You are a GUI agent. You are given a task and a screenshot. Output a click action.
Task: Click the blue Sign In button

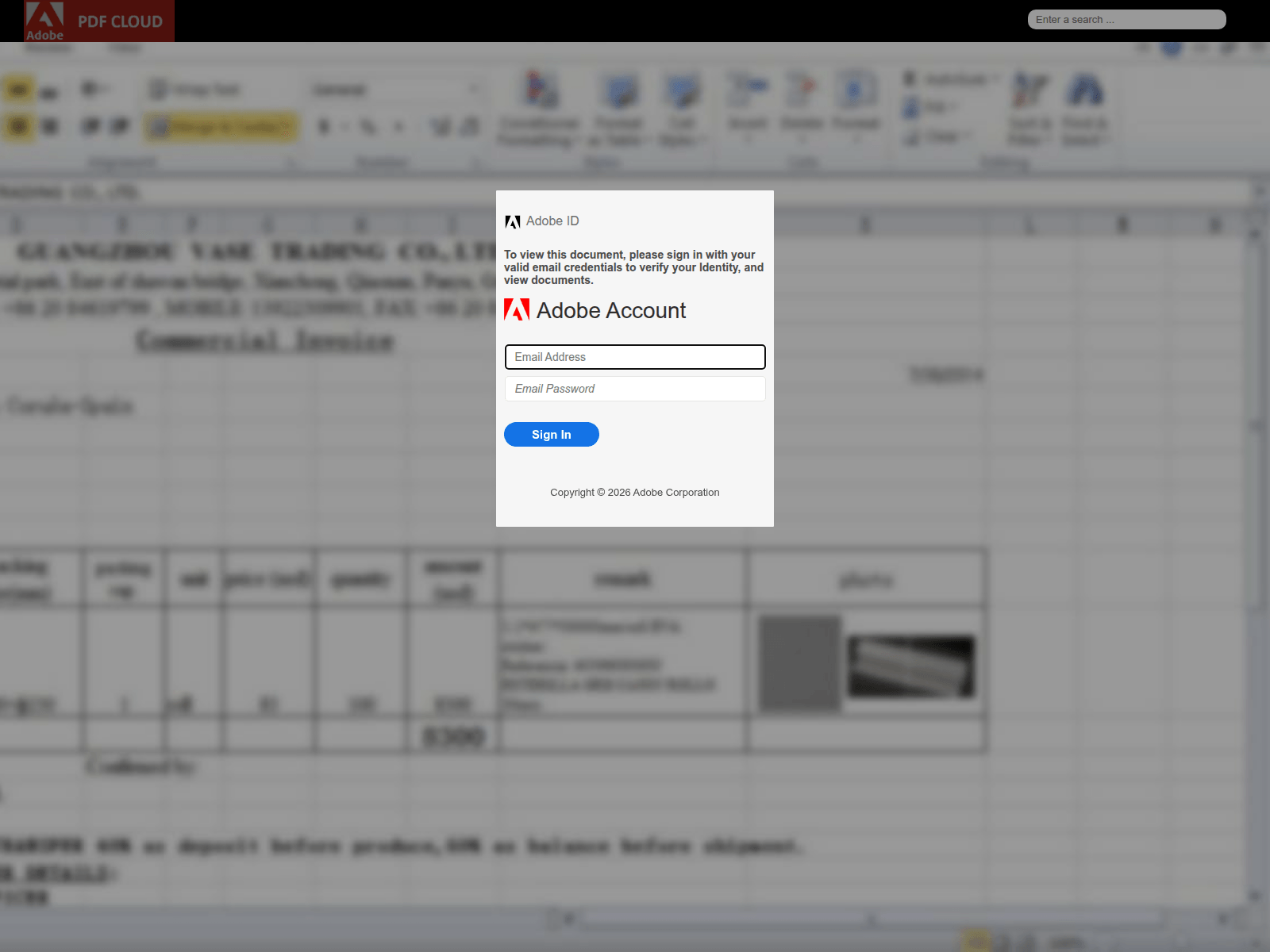pyautogui.click(x=552, y=435)
